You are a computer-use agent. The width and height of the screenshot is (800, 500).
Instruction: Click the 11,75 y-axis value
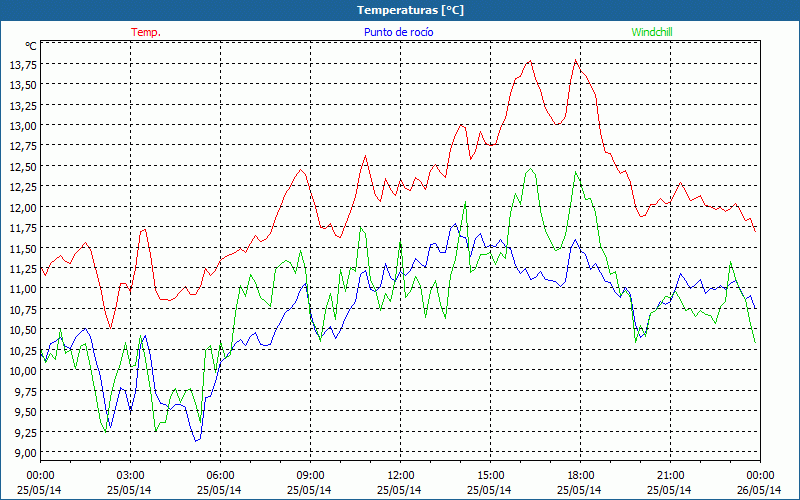click(23, 228)
